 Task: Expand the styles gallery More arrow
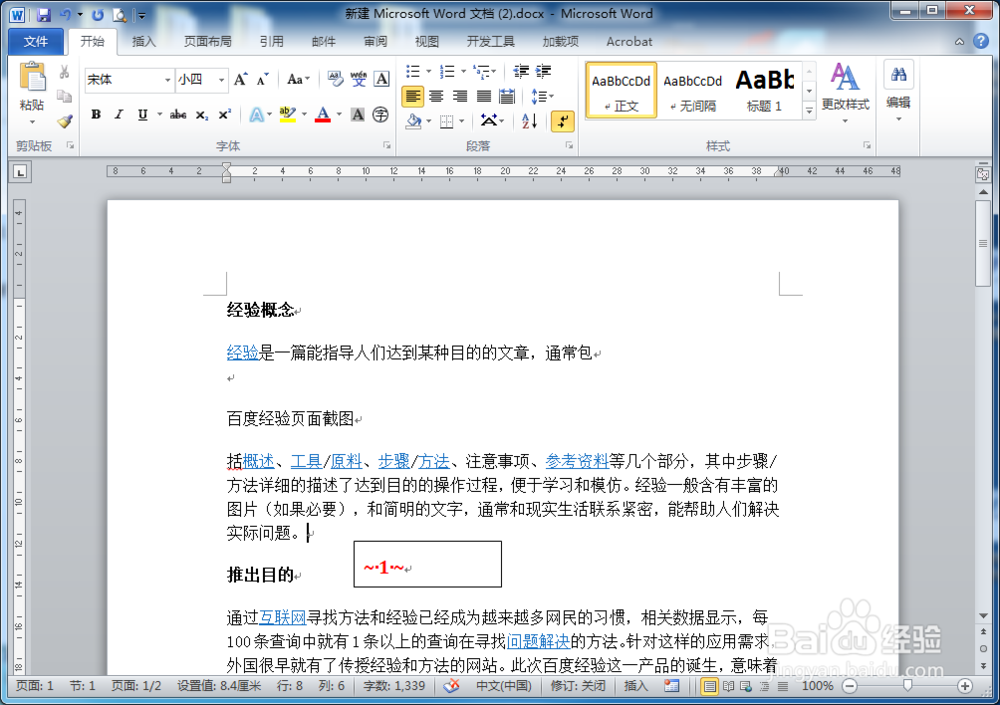(809, 111)
